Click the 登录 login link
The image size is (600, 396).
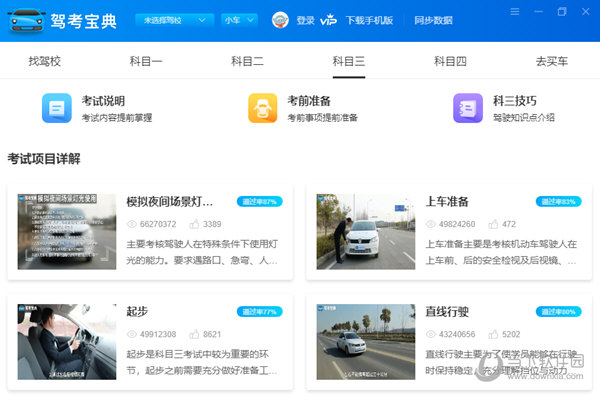coord(305,20)
